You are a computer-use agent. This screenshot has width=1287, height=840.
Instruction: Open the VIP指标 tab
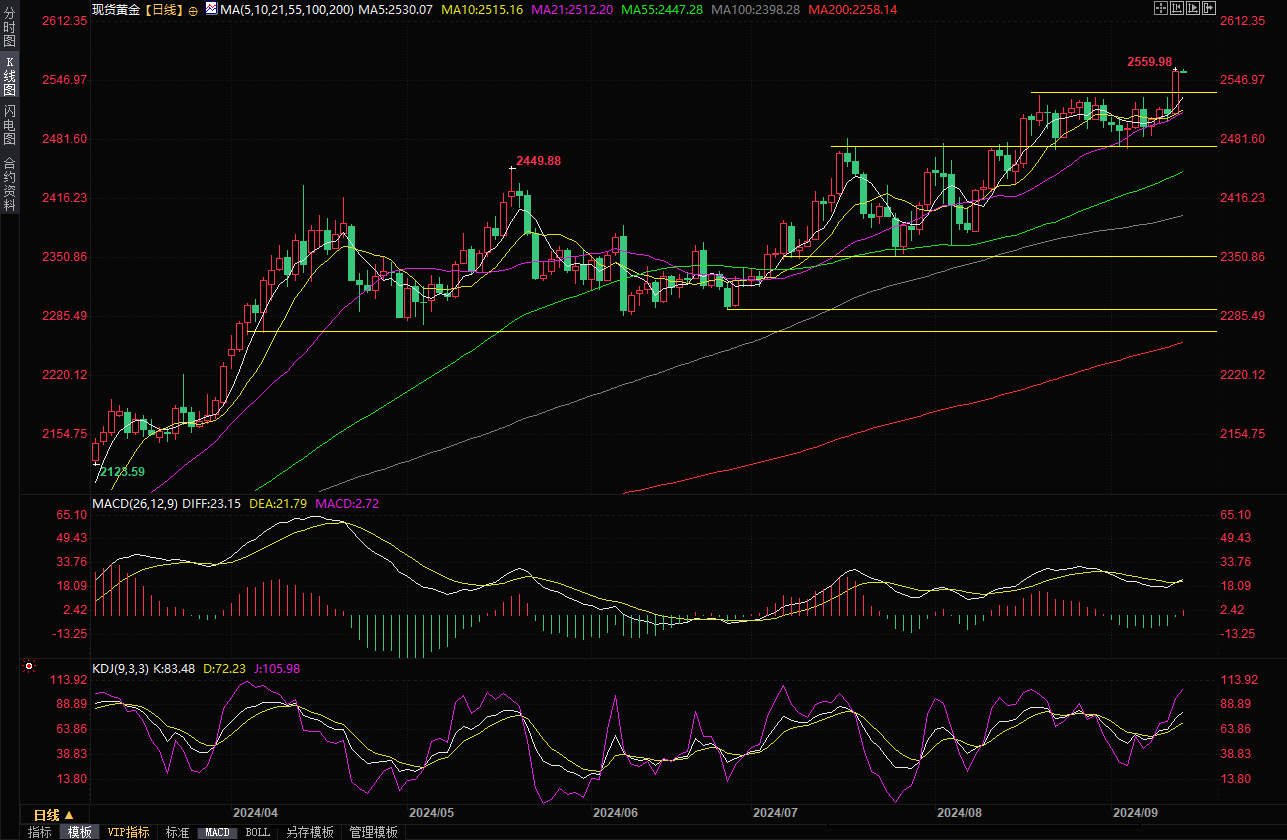coord(128,832)
